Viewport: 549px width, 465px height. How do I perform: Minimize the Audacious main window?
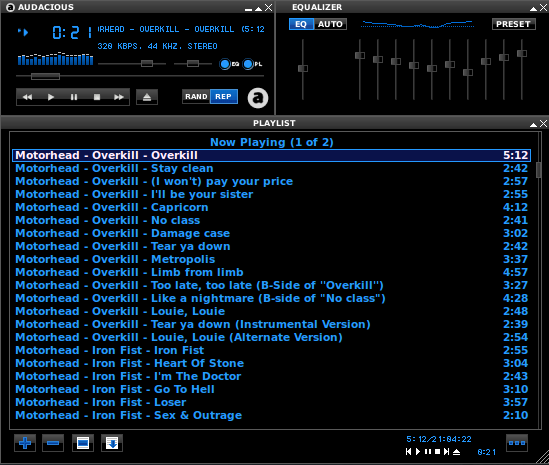pos(248,9)
